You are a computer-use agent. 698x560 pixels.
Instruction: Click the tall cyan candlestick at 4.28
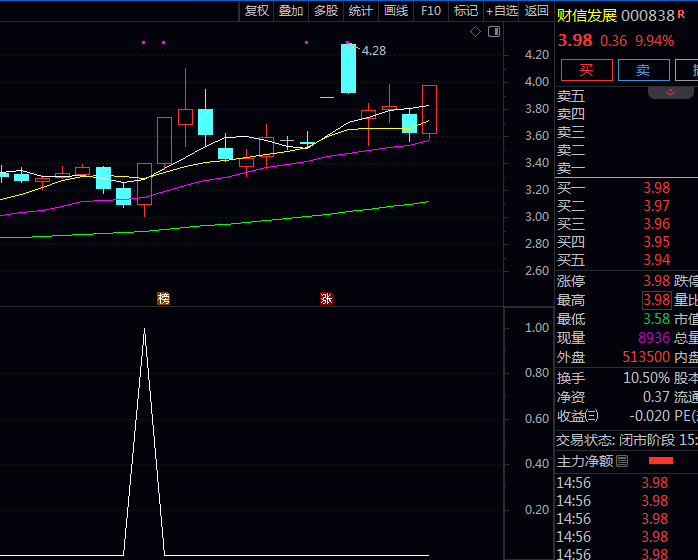coord(348,69)
